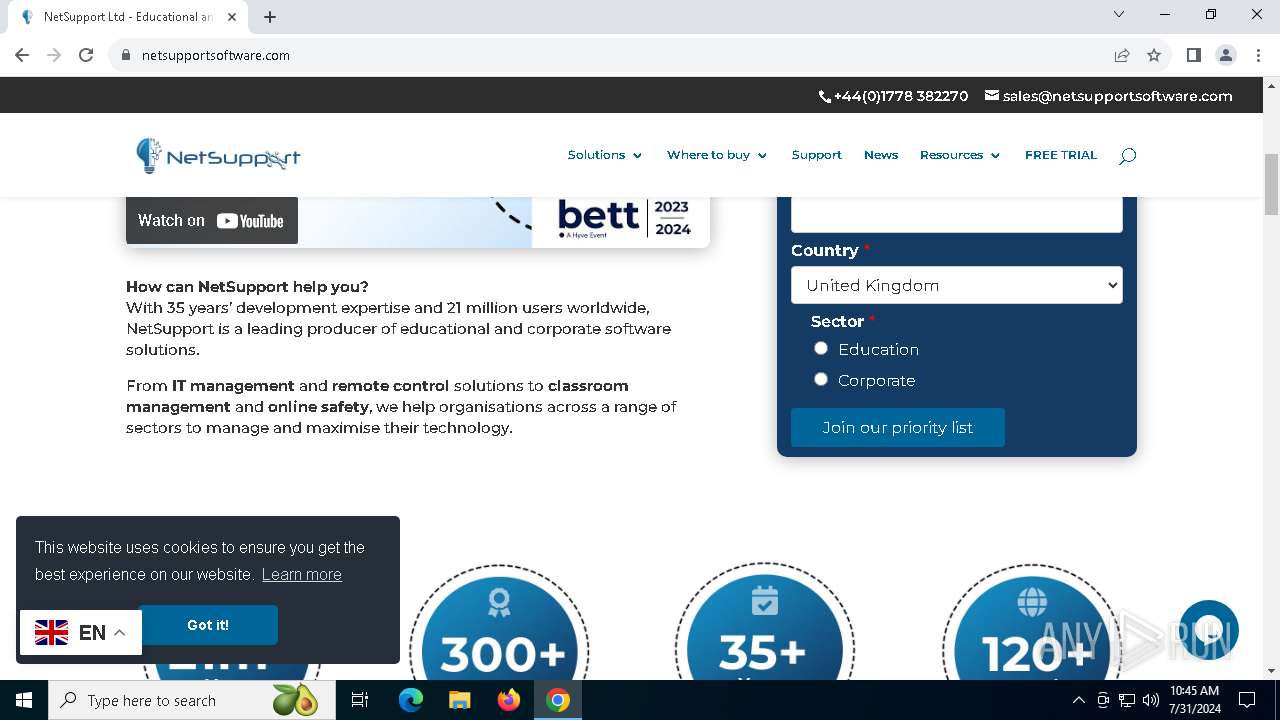
Task: Click the taskbar clock showing 10:45 AM
Action: pyautogui.click(x=1195, y=700)
